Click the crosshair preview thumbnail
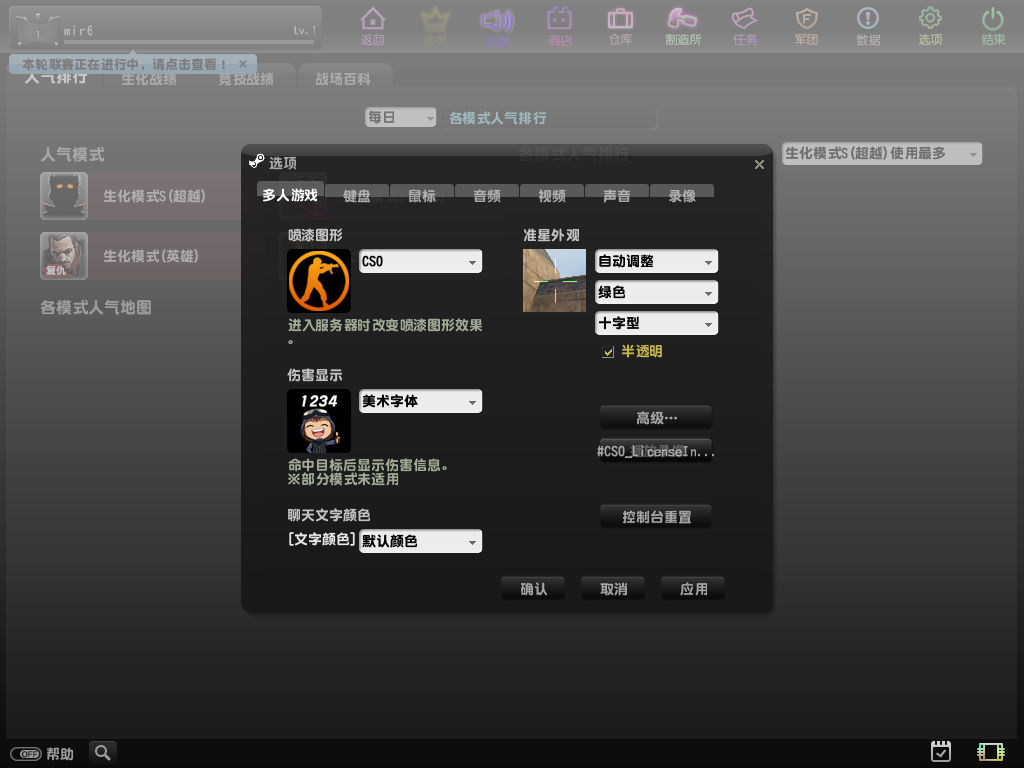 [554, 280]
